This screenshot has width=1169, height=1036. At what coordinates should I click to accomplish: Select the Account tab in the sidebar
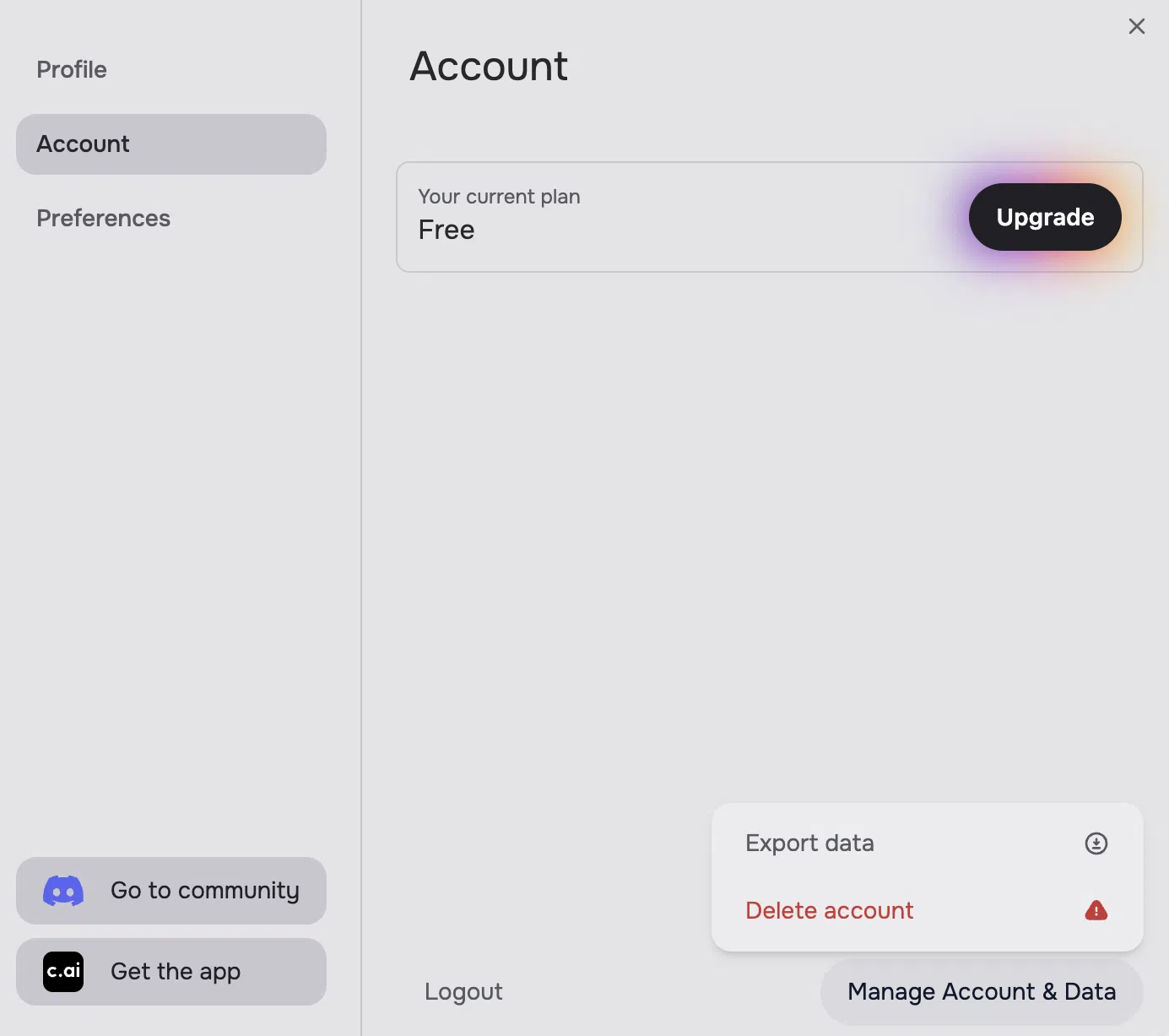pos(170,144)
